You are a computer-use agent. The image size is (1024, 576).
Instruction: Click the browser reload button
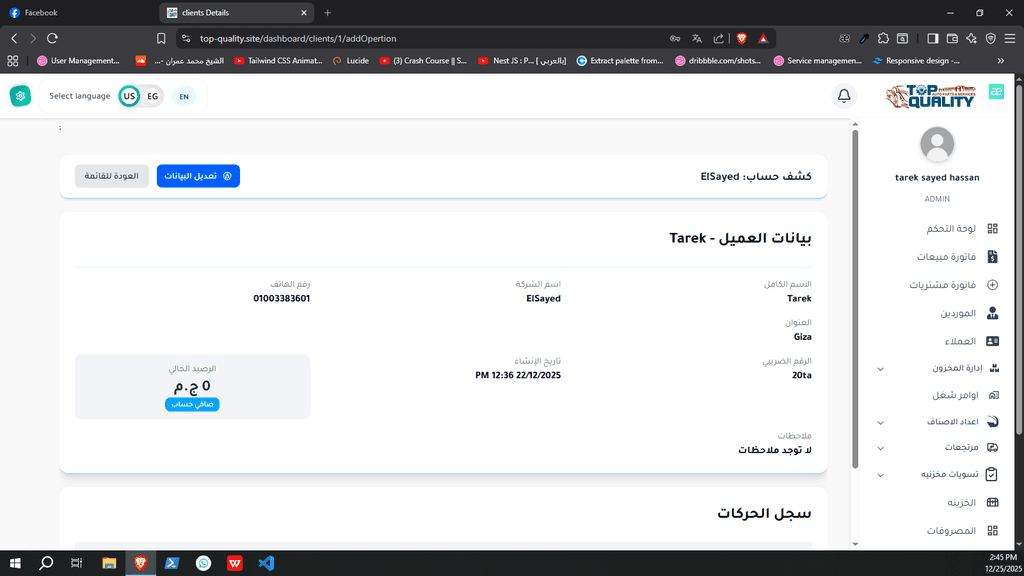(52, 39)
